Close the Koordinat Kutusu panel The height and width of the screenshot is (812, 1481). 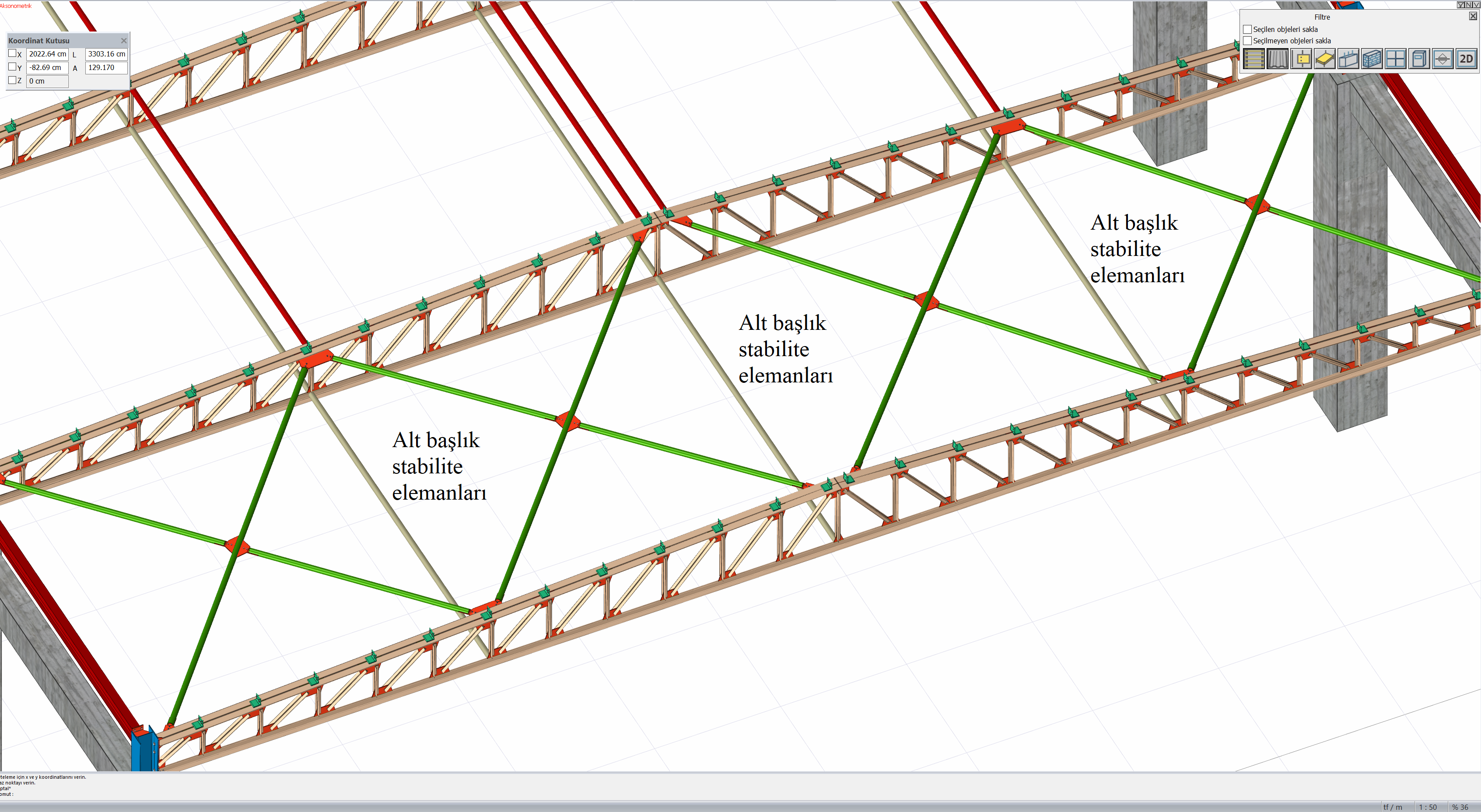click(124, 41)
